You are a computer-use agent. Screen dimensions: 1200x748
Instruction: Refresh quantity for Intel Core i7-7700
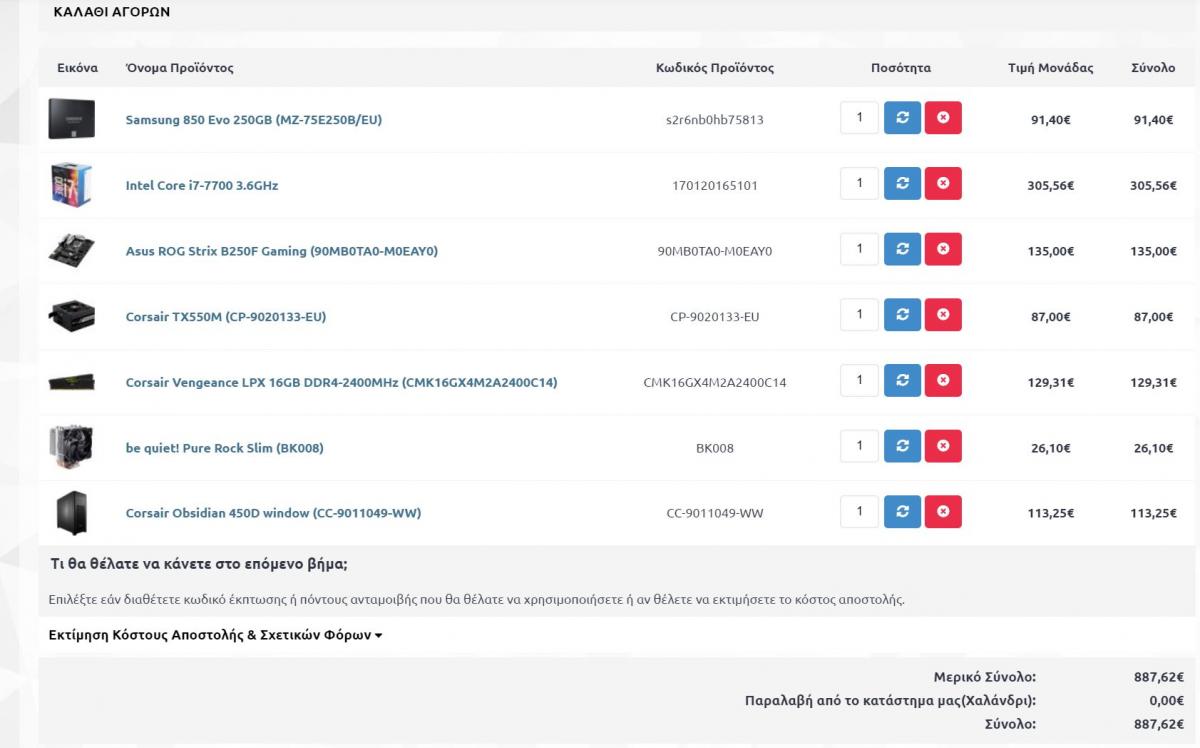click(902, 184)
